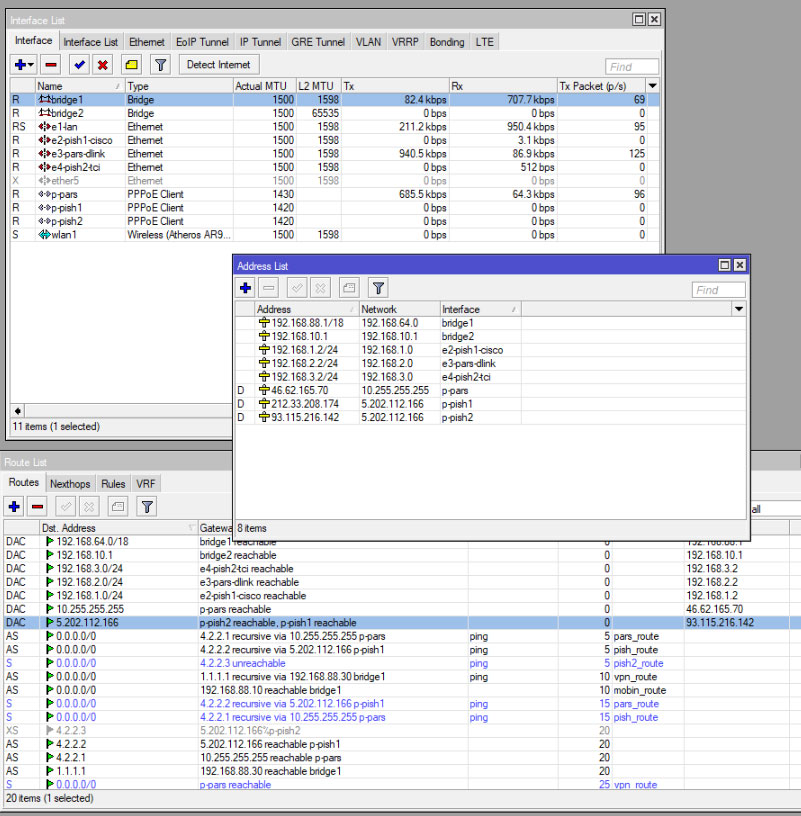Viewport: 801px width, 816px height.
Task: Click wlan1 wireless interface icon
Action: pos(45,235)
